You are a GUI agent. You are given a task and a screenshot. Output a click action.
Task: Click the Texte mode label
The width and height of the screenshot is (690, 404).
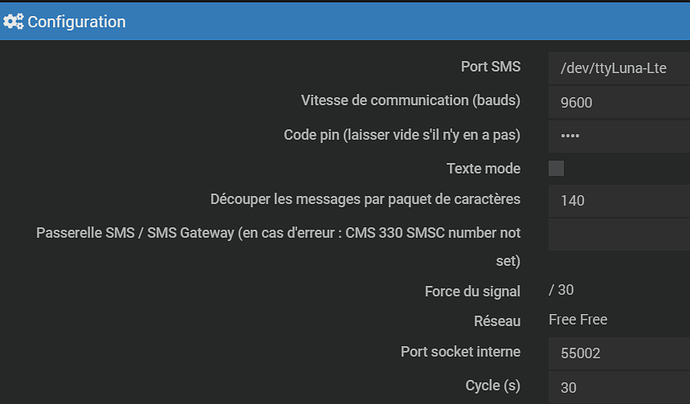tap(484, 169)
